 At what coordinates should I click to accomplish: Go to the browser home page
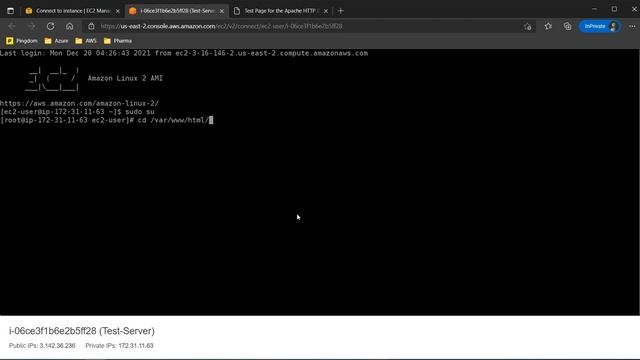click(x=69, y=26)
